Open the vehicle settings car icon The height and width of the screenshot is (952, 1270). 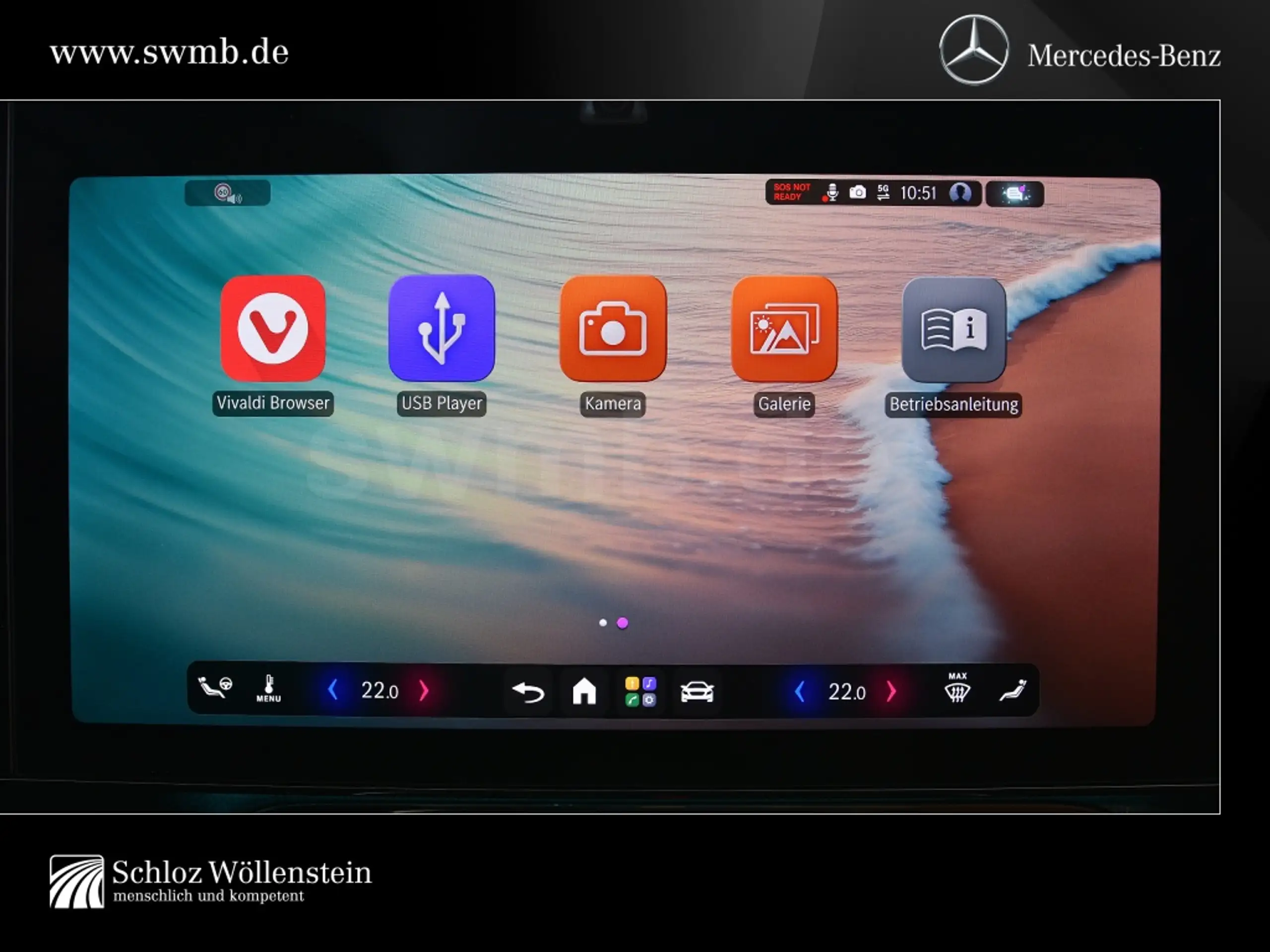pyautogui.click(x=697, y=692)
